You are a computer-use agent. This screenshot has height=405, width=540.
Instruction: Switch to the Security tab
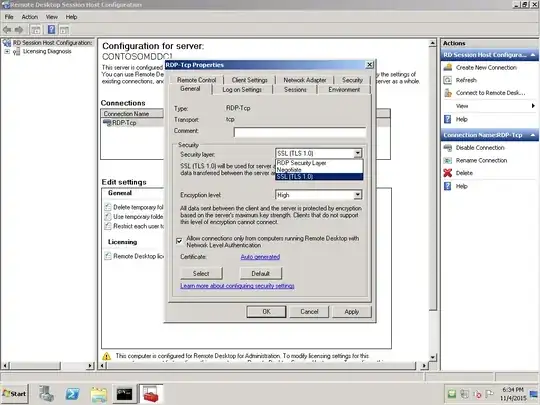[x=352, y=80]
